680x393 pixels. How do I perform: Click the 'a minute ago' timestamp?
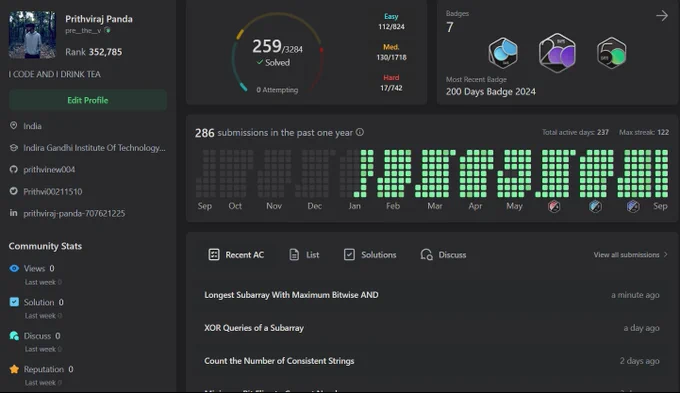click(635, 295)
